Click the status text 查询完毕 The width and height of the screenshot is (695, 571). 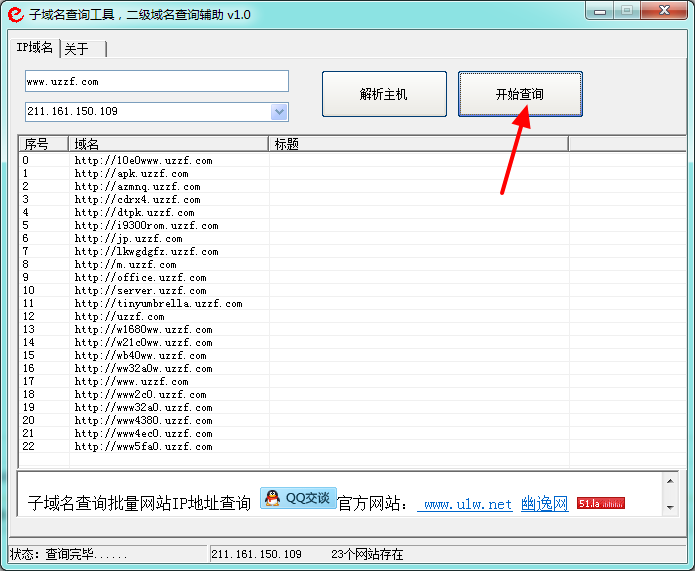point(70,554)
